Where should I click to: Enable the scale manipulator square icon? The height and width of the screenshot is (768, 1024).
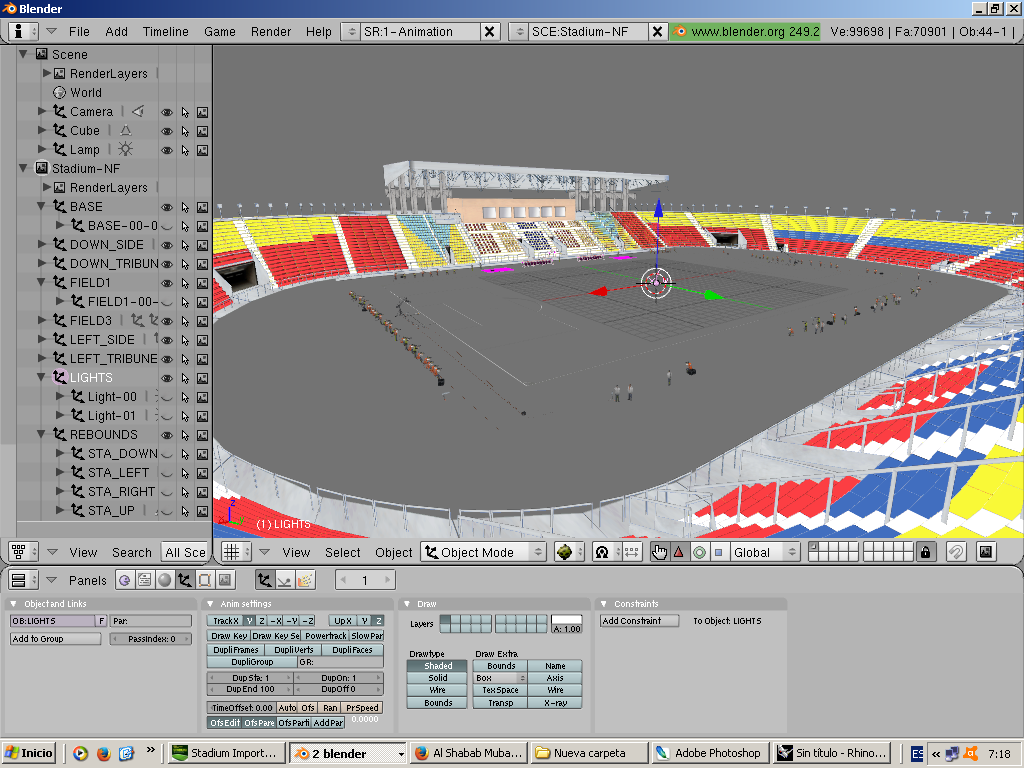(x=718, y=552)
